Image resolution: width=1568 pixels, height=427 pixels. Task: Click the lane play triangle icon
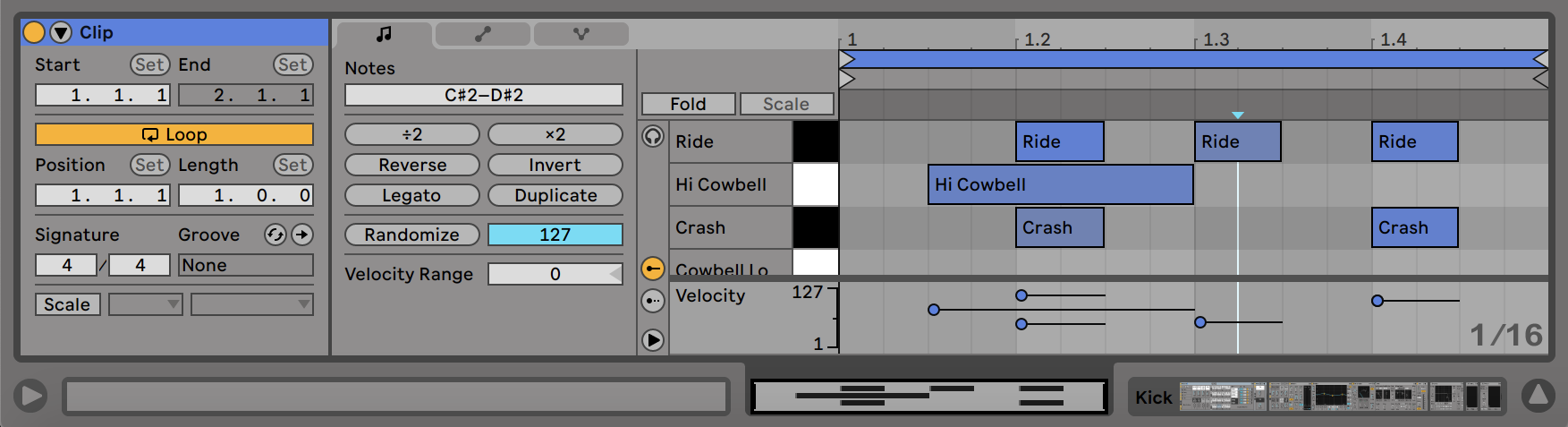click(x=653, y=340)
